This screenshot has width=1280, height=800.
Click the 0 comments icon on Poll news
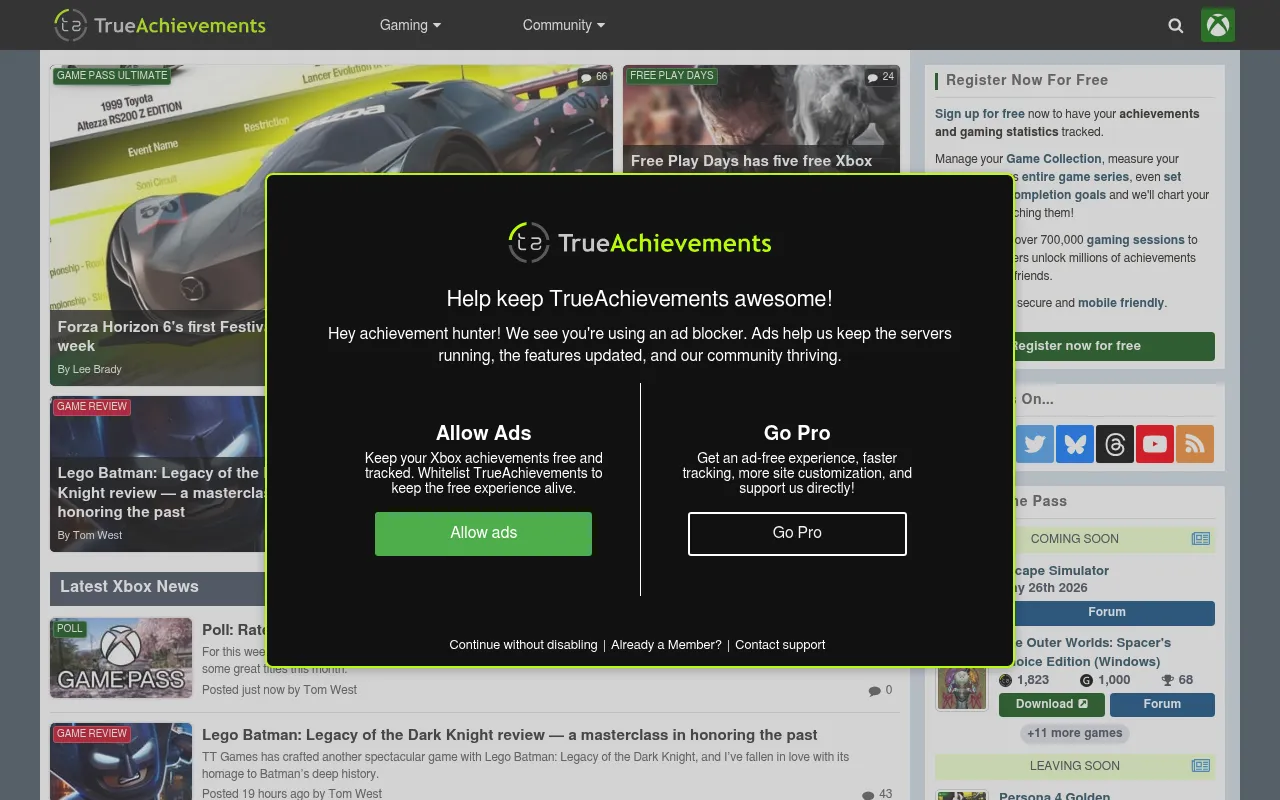[x=880, y=690]
